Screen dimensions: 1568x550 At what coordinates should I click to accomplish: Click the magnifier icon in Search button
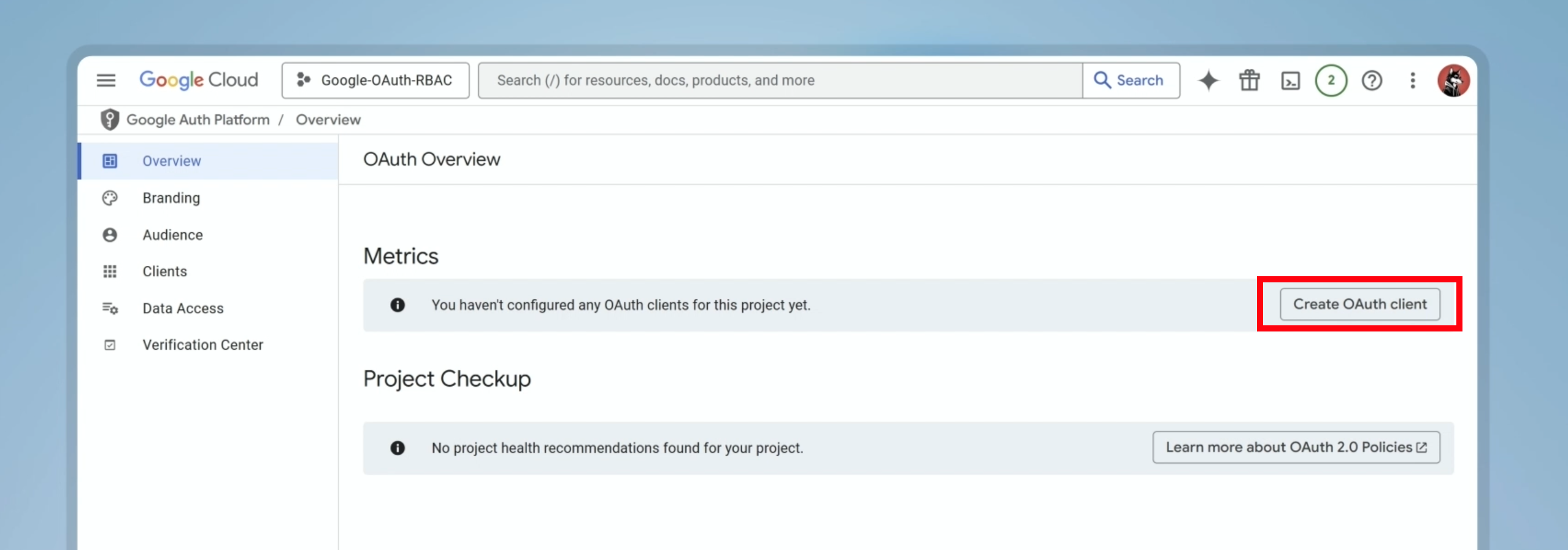click(x=1102, y=80)
